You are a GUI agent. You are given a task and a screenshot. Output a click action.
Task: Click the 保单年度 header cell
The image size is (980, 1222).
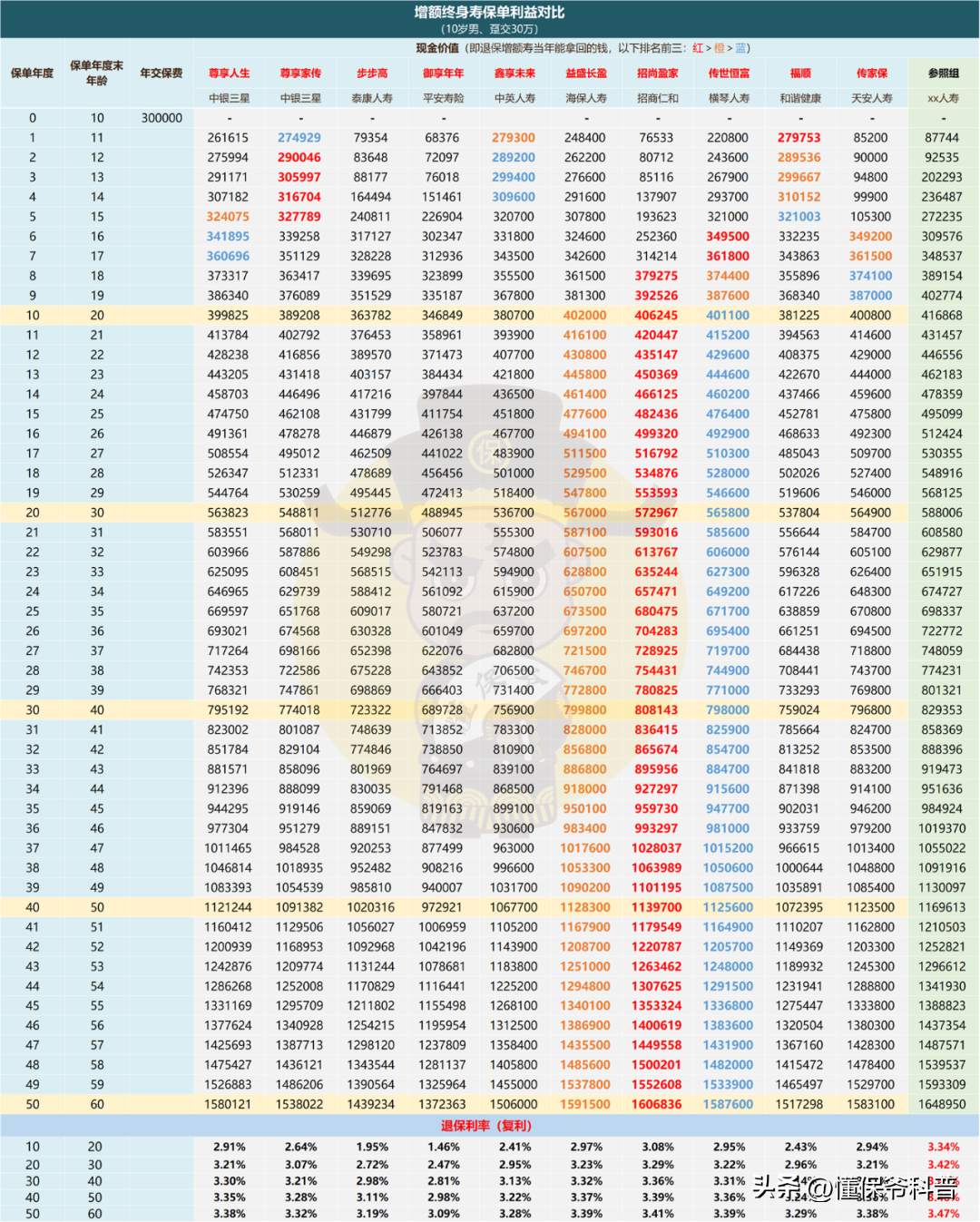[x=33, y=73]
